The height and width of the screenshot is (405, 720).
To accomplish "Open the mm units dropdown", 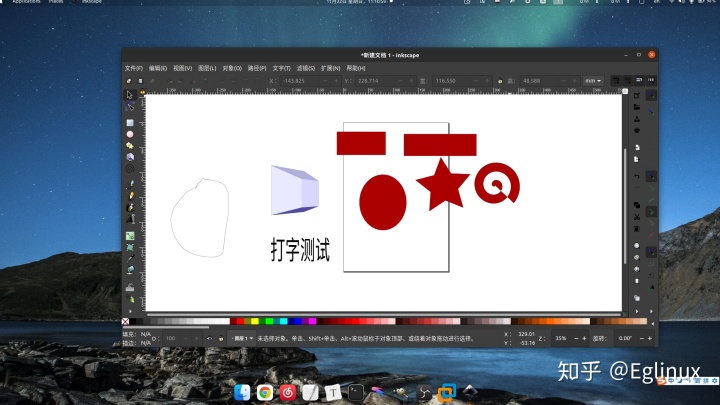I will 593,81.
